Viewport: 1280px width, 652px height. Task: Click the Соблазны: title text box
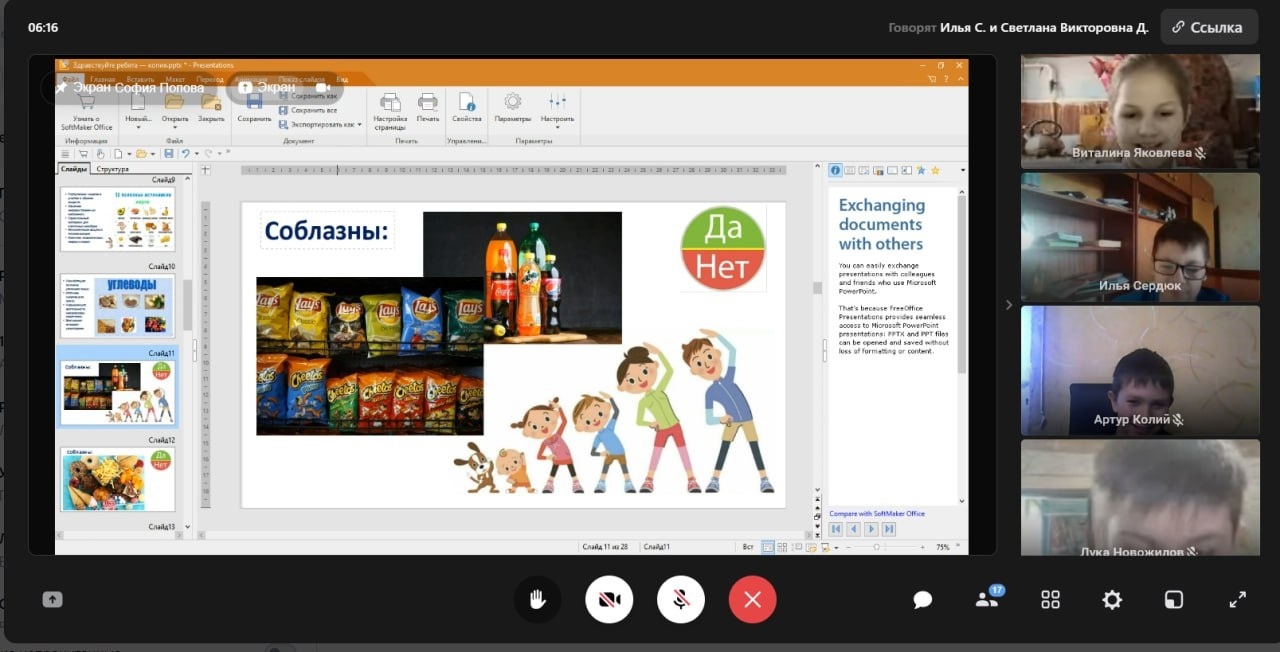327,232
